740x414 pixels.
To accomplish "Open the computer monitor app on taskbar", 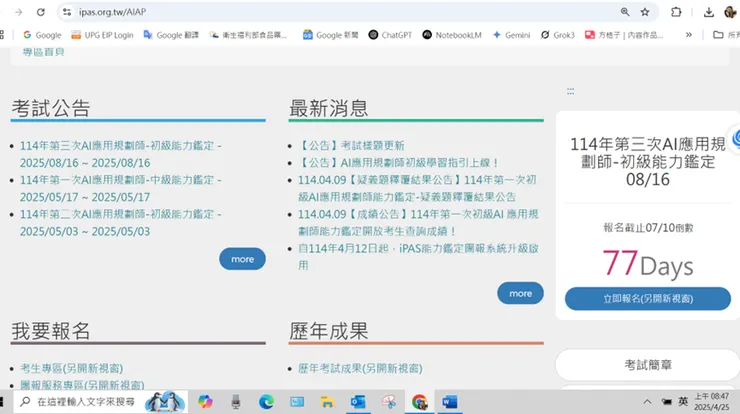I will 297,402.
